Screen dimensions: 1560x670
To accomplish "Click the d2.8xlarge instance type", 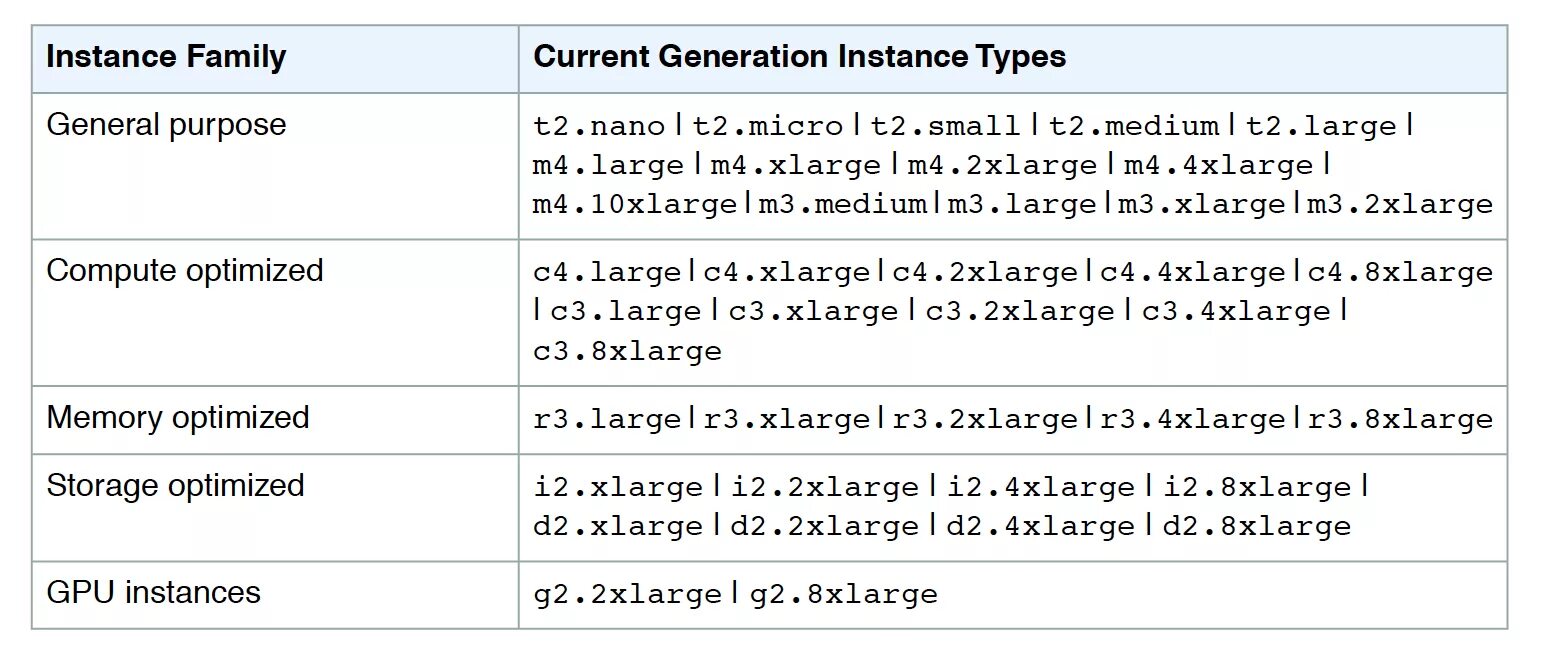I will click(1257, 526).
